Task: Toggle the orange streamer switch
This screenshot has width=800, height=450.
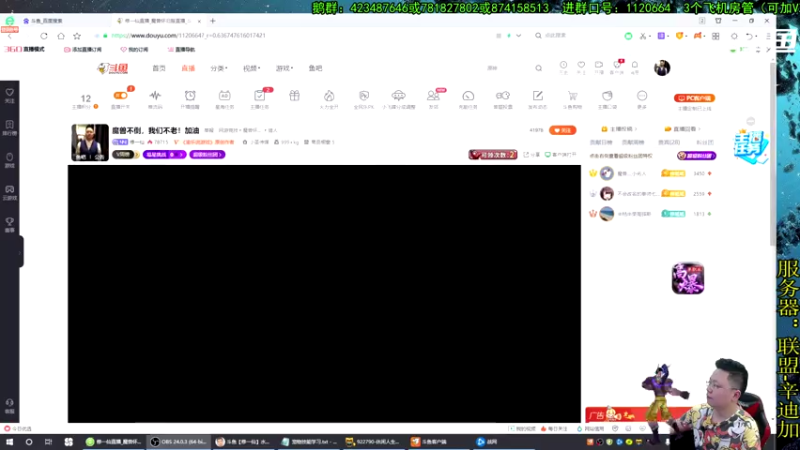Action: pyautogui.click(x=120, y=95)
